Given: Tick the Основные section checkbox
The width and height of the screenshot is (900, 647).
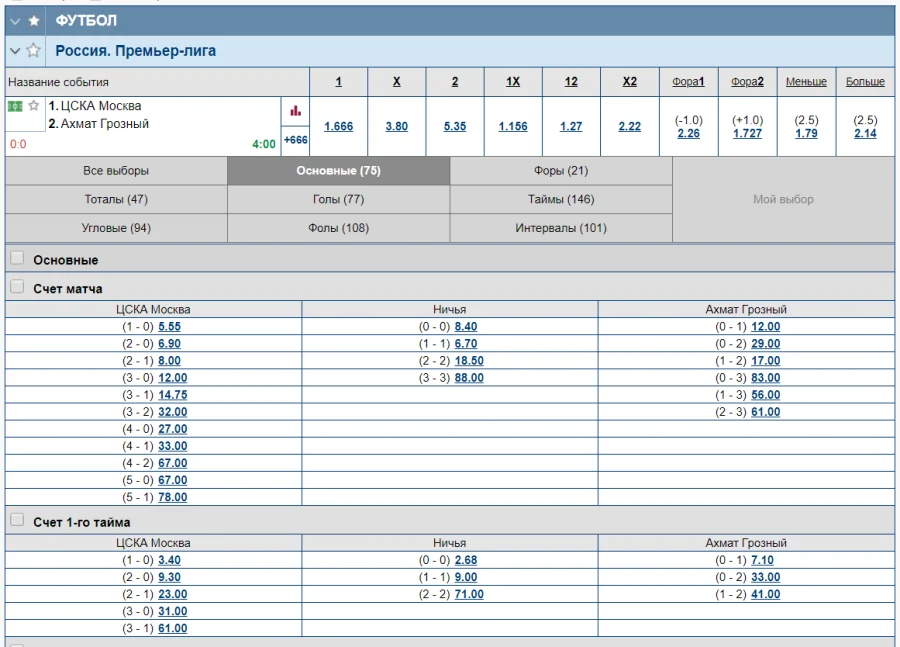Looking at the screenshot, I should (17, 259).
